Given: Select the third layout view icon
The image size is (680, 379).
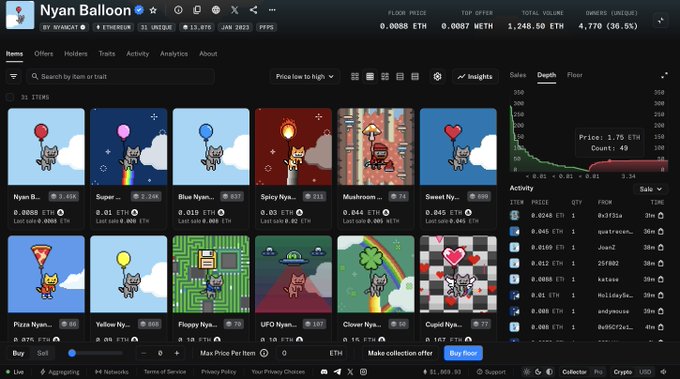Looking at the screenshot, I should pyautogui.click(x=385, y=76).
